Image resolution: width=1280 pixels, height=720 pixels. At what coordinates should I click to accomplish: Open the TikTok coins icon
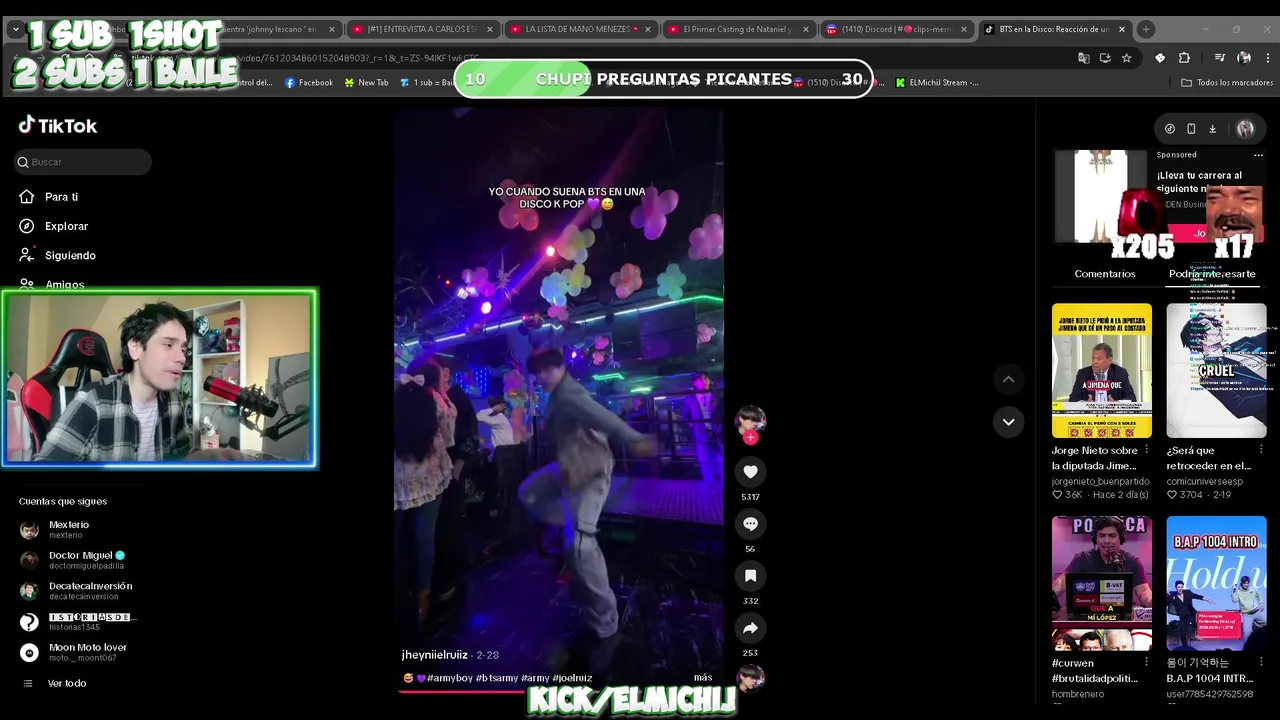tap(1170, 129)
